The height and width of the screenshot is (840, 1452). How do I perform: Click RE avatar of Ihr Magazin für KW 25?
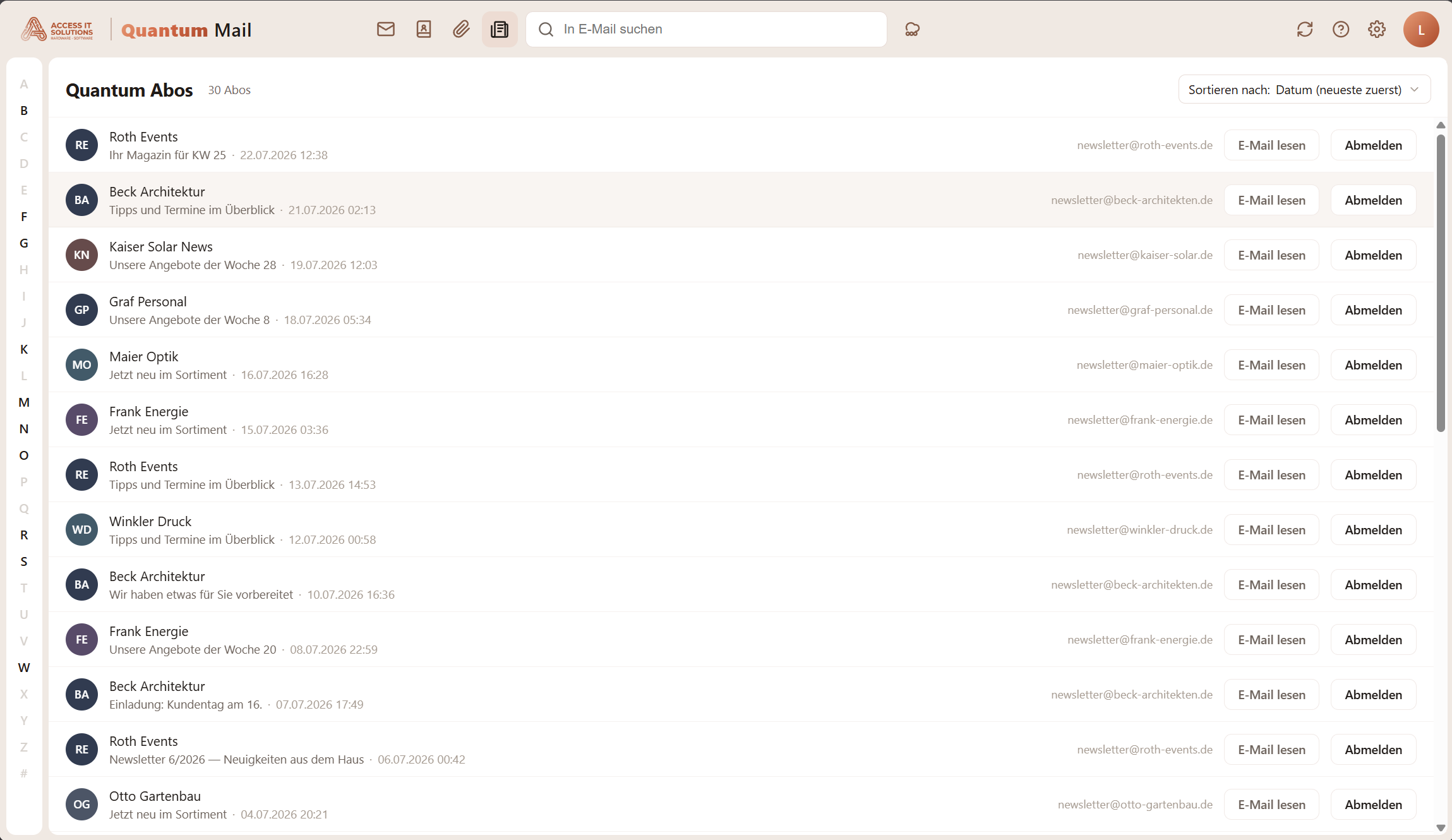click(x=81, y=145)
